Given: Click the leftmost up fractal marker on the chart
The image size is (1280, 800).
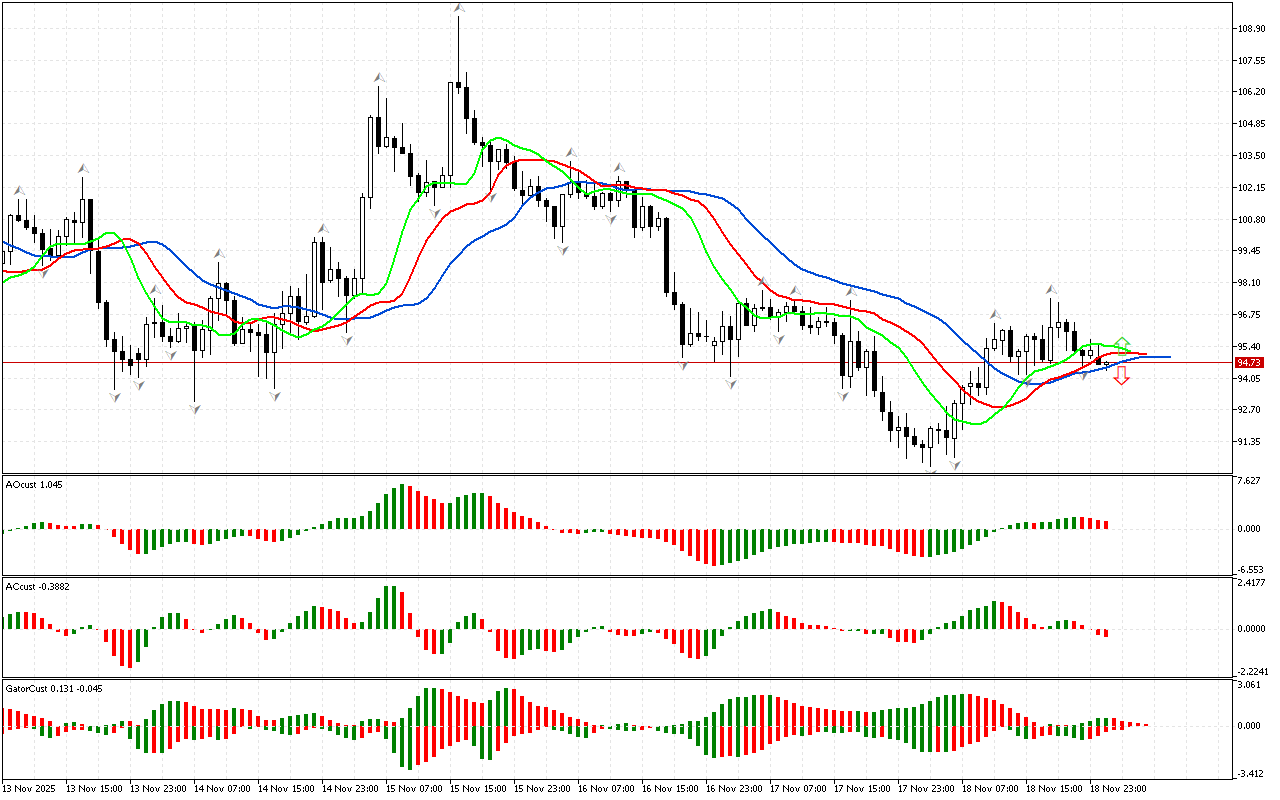Looking at the screenshot, I should click(17, 189).
